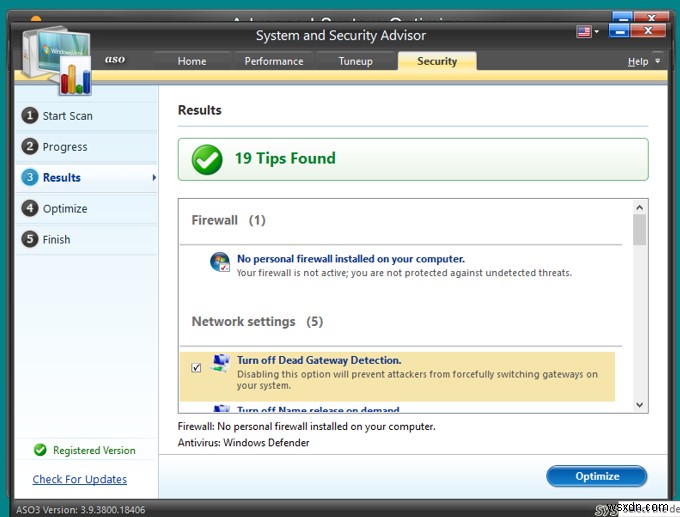Click the step 2 circle icon
Image resolution: width=680 pixels, height=517 pixels.
29,146
